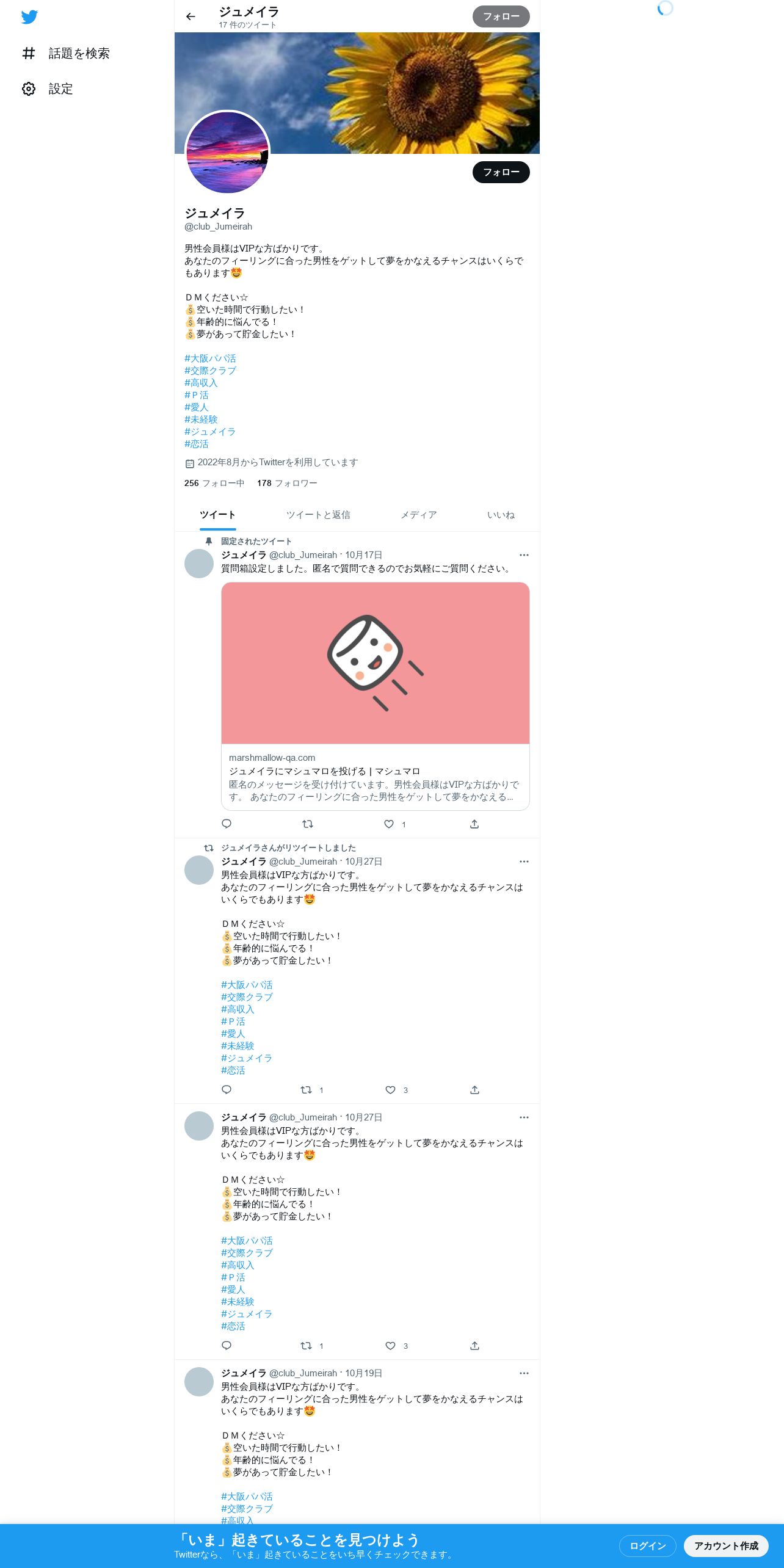This screenshot has height=1568, width=784.
Task: Open the #大阪パパ活 hashtag in bio
Action: pos(210,358)
